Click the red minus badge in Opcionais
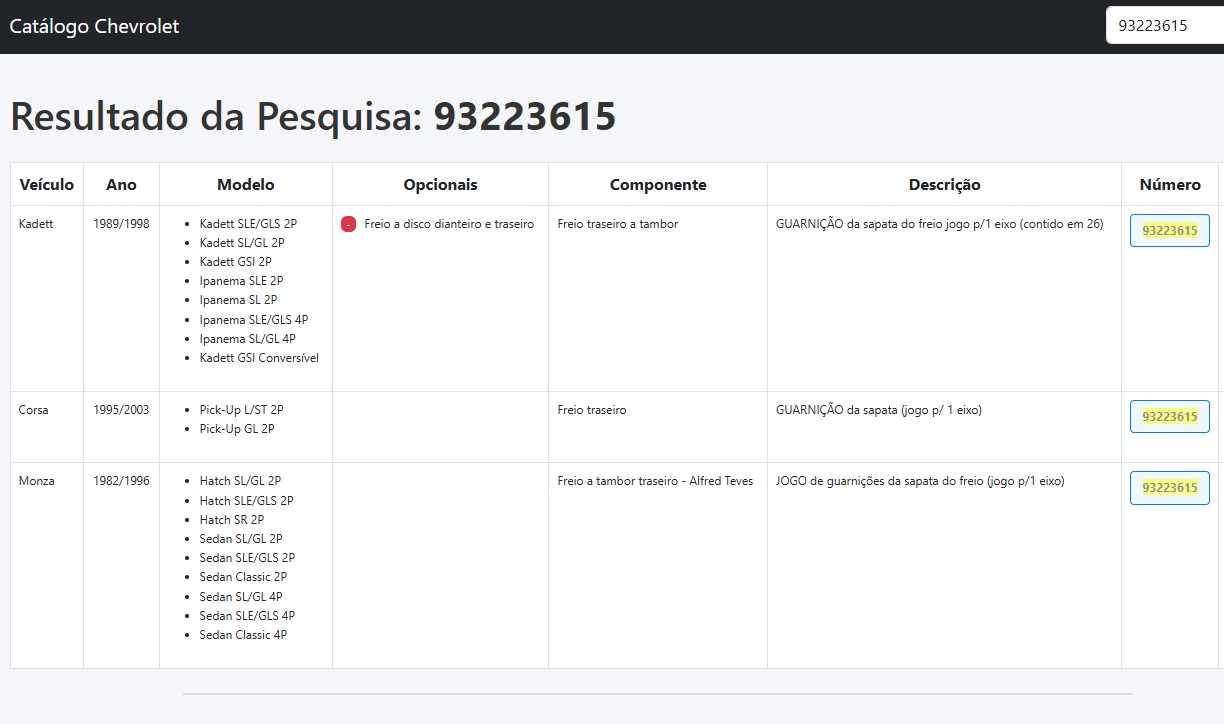Viewport: 1224px width, 724px height. (348, 225)
